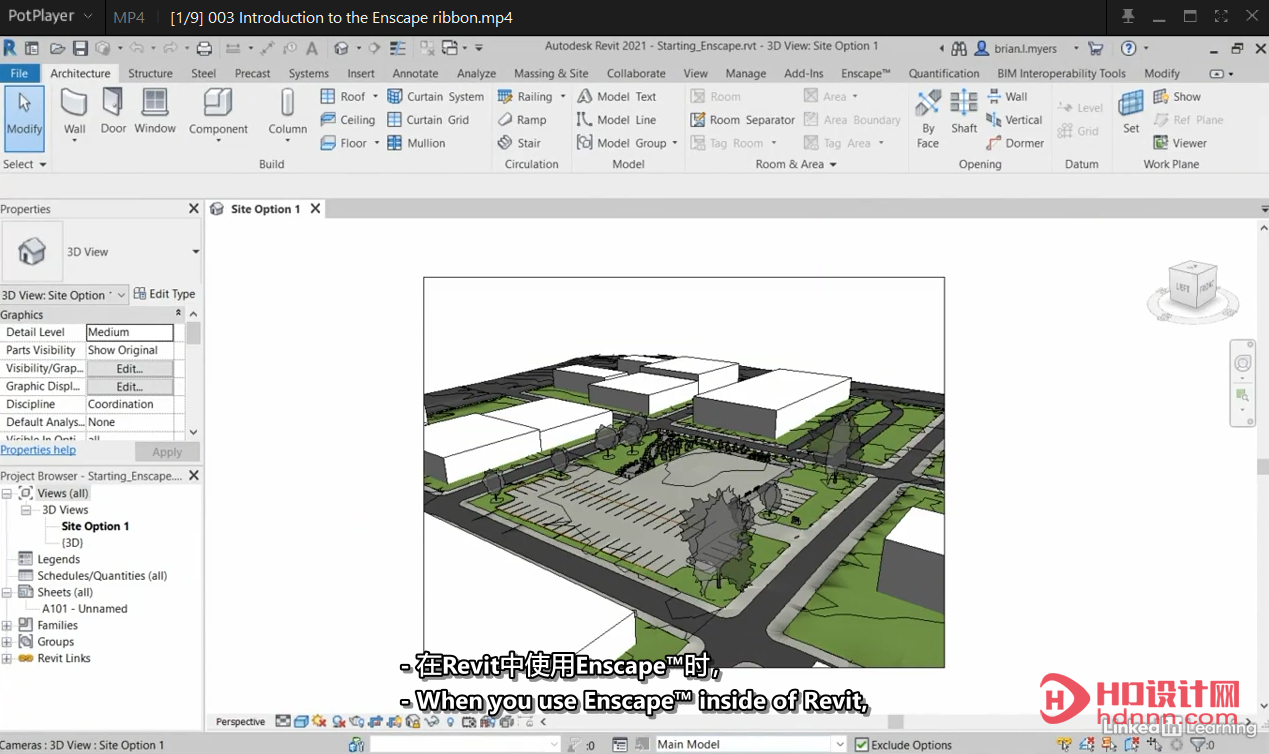Select the Column tool
1269x754 pixels.
coord(287,115)
